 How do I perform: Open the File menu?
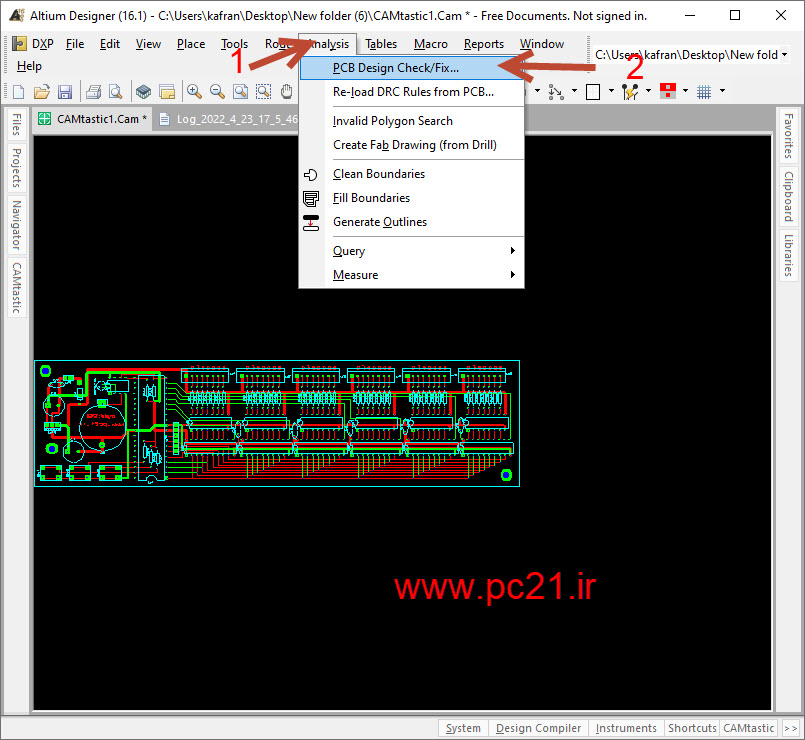(x=75, y=44)
